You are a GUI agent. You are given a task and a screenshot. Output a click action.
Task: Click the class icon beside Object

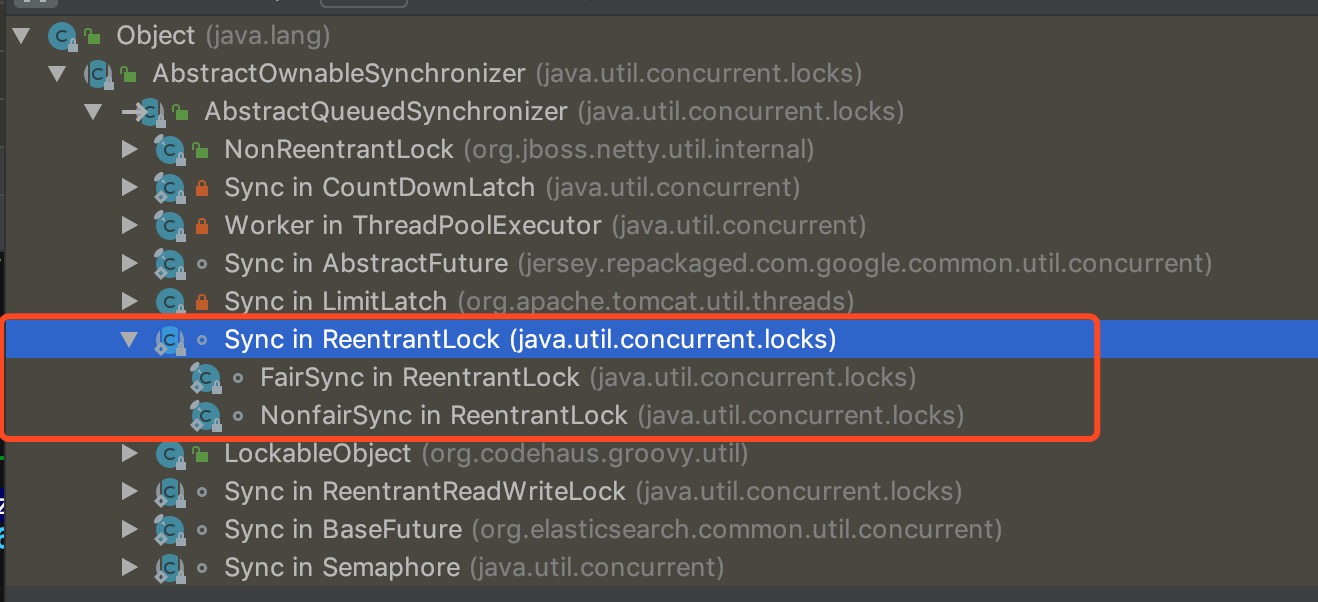[x=63, y=38]
